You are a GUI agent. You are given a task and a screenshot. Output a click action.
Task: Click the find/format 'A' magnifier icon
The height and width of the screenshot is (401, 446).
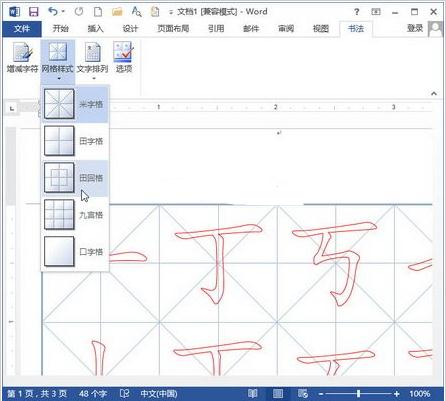tap(136, 12)
